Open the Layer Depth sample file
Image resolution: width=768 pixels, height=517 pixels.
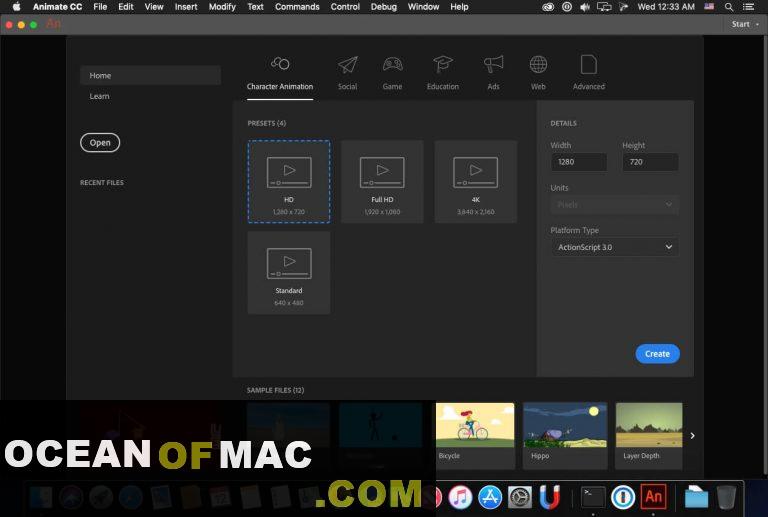[648, 435]
